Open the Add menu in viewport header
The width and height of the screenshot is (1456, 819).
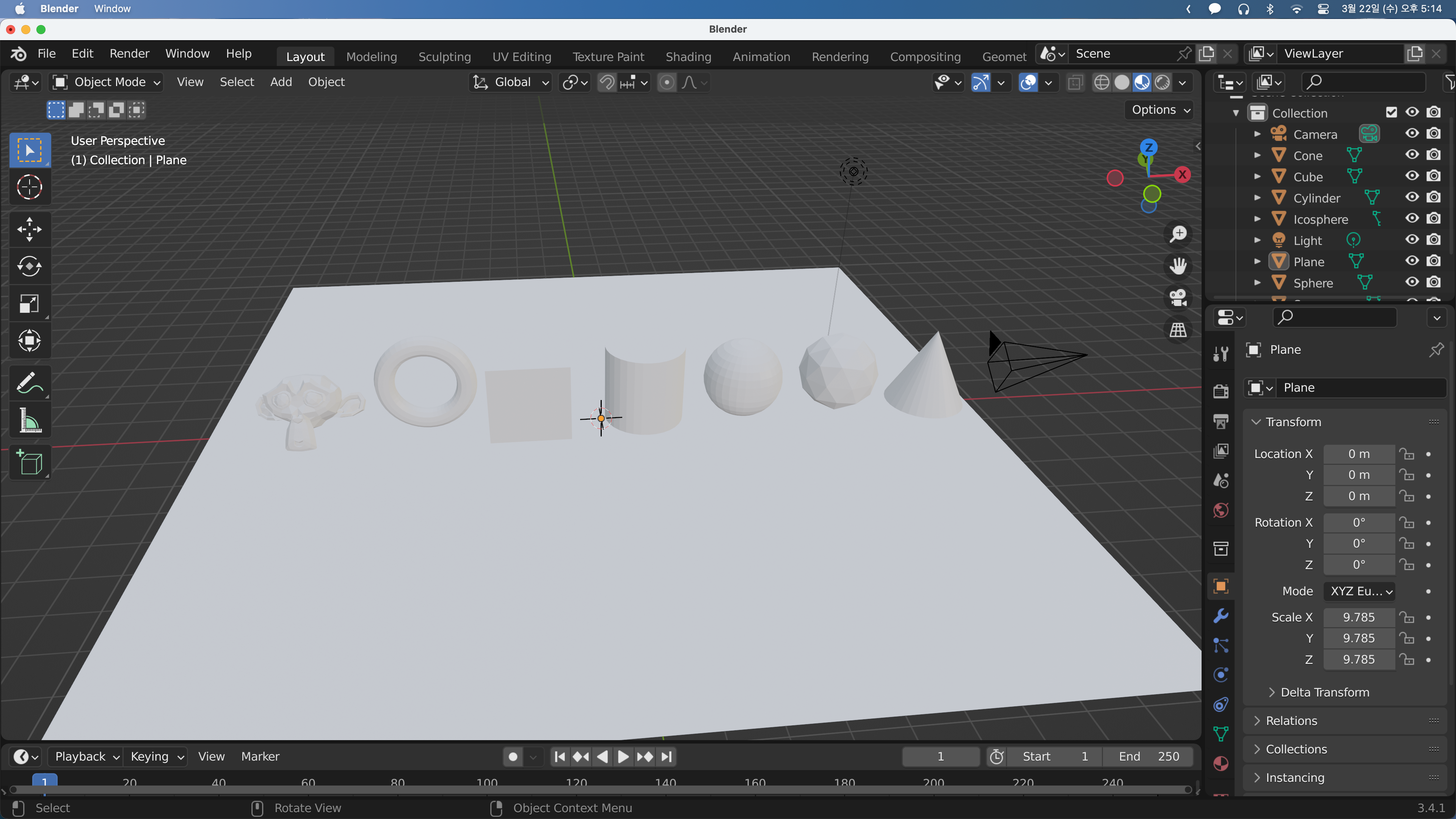(x=281, y=82)
